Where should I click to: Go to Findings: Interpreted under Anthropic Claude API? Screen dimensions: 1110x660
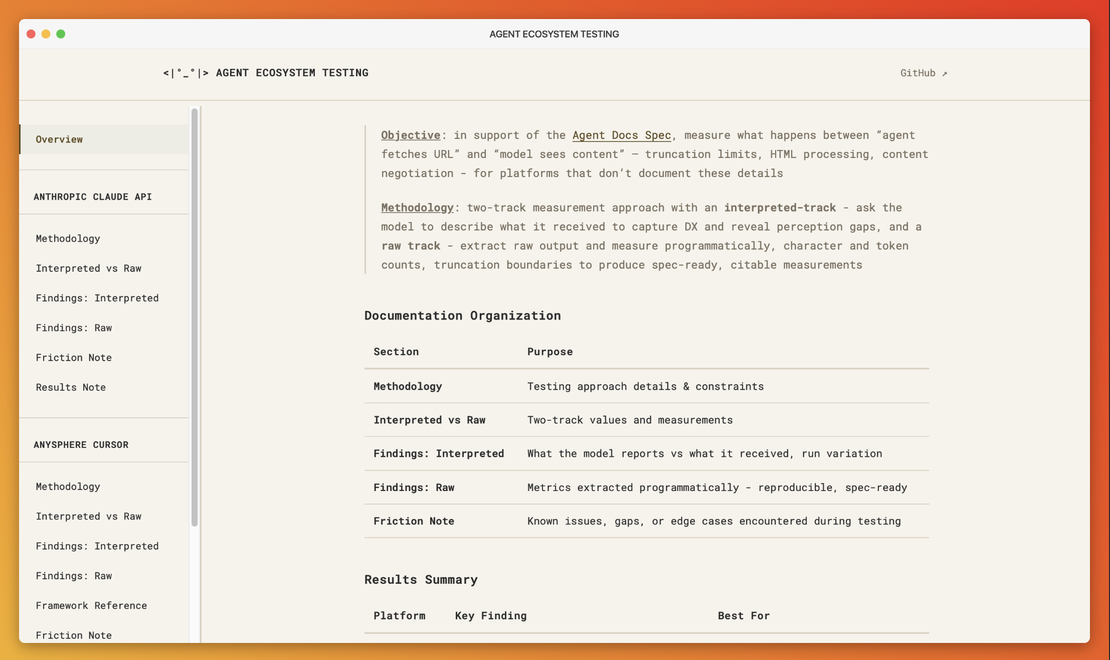tap(97, 298)
